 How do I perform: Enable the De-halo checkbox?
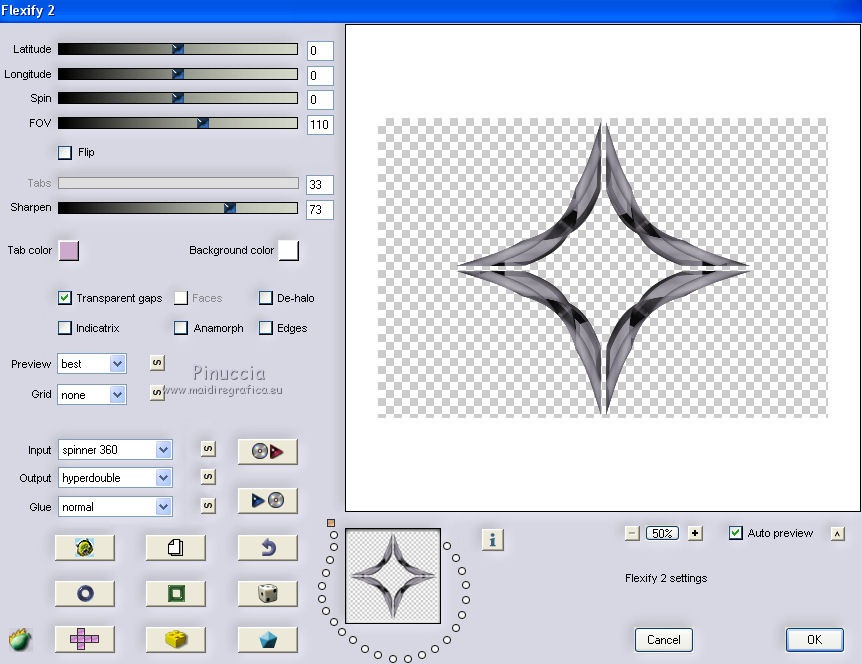click(x=266, y=298)
